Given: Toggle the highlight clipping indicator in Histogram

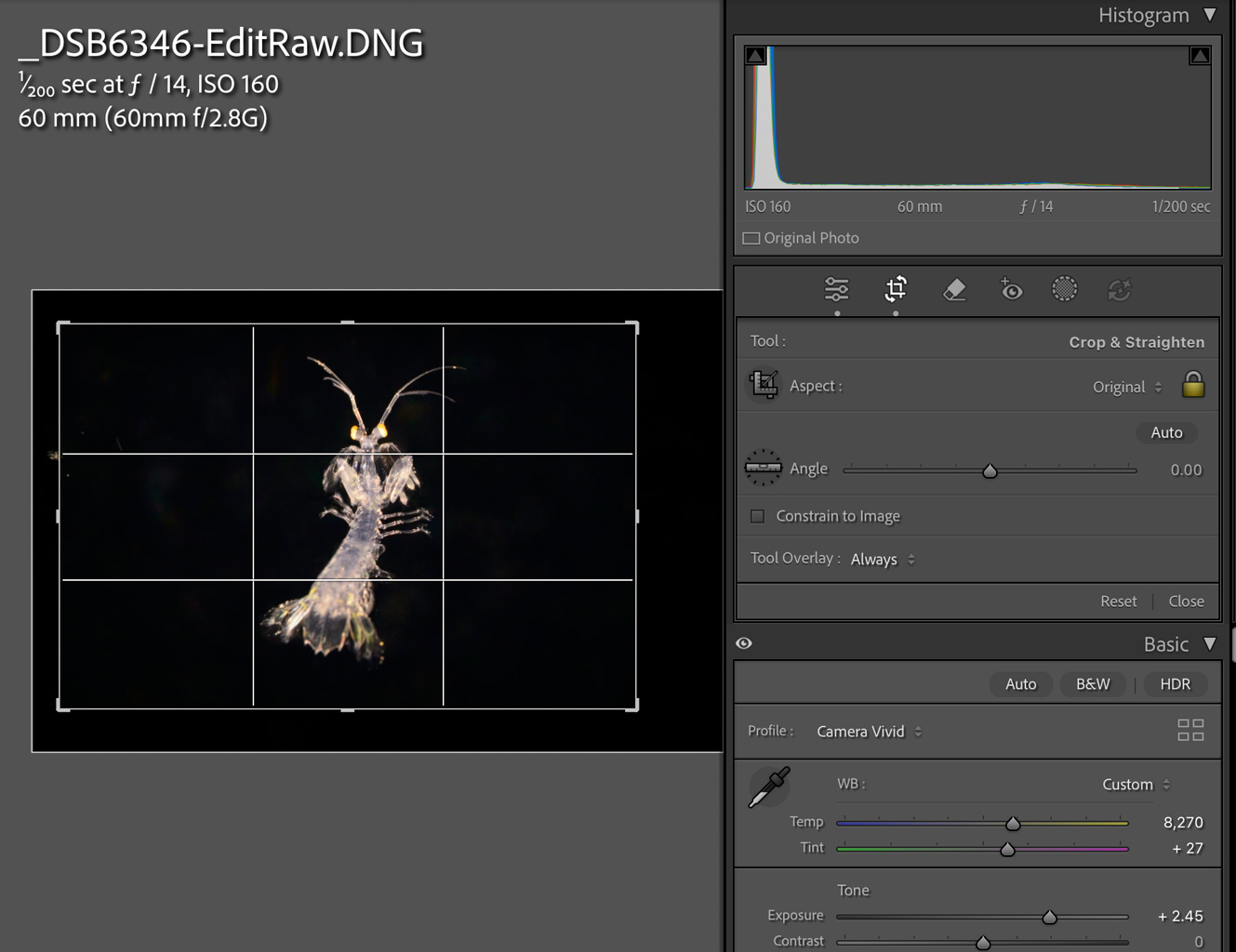Looking at the screenshot, I should 1200,55.
